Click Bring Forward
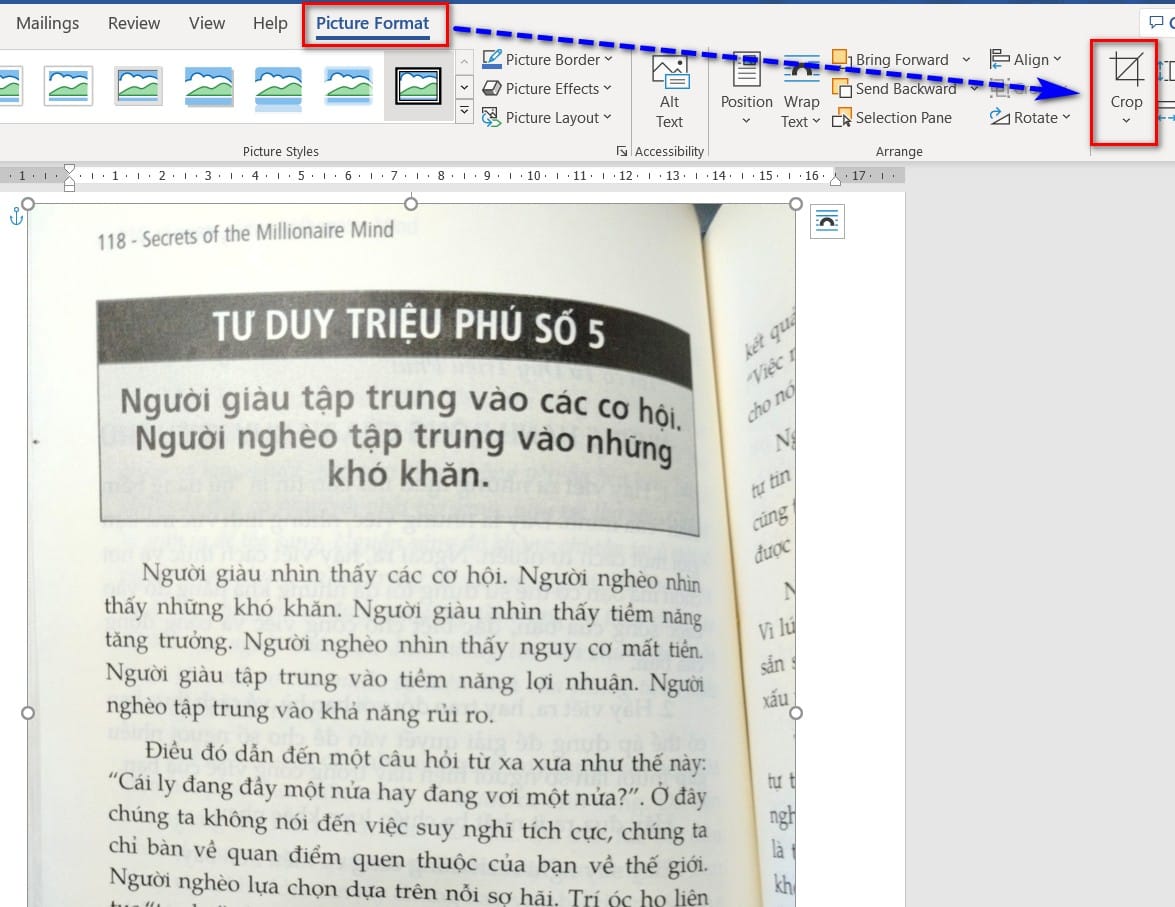Viewport: 1175px width, 907px height. (x=891, y=59)
